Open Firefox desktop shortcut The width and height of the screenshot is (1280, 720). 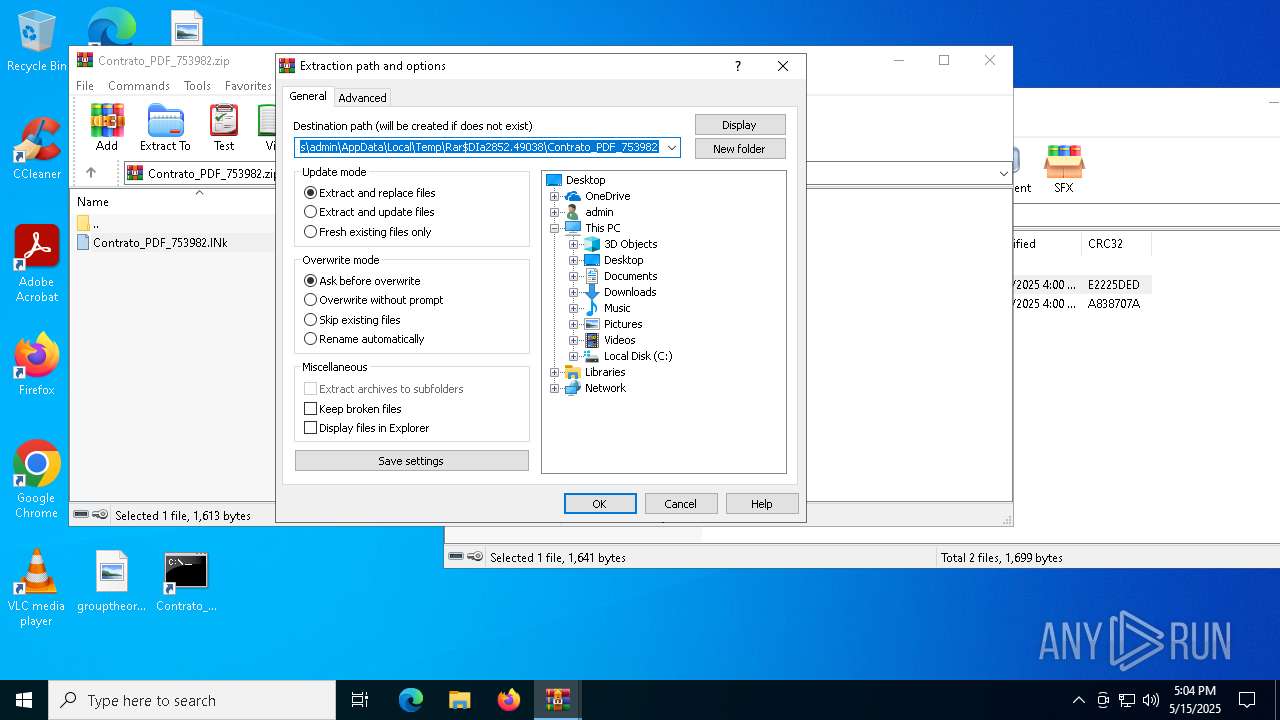(37, 364)
